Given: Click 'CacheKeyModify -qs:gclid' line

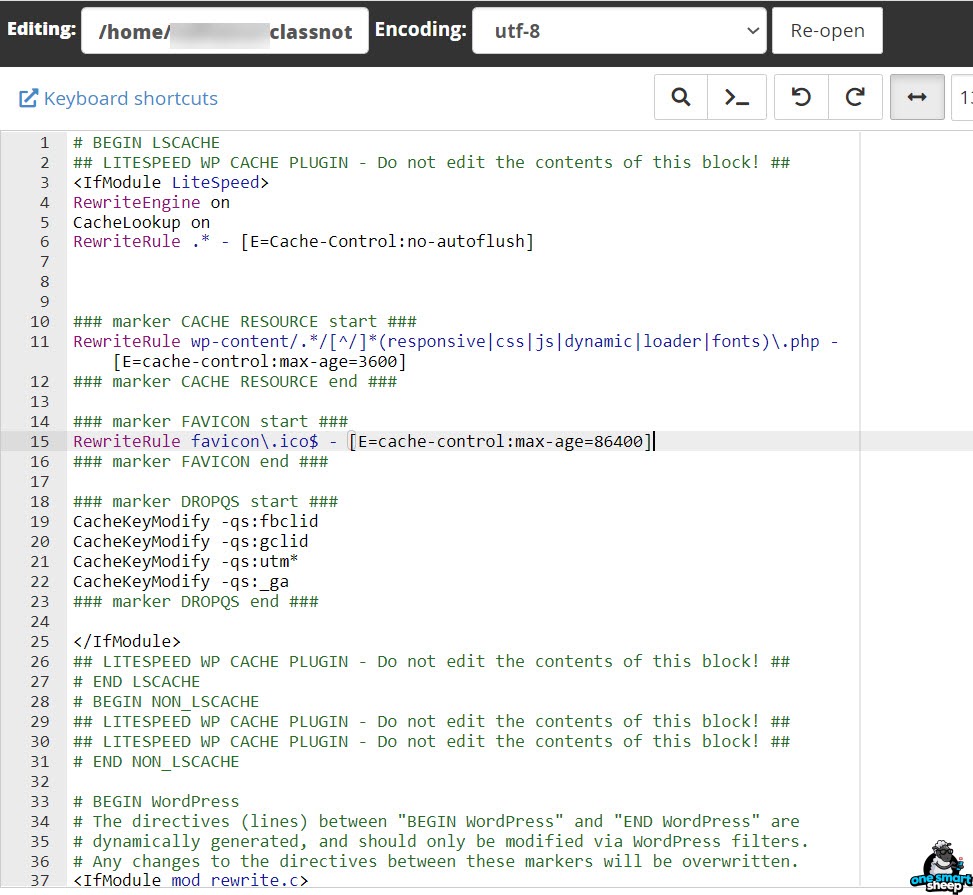Looking at the screenshot, I should tap(191, 541).
